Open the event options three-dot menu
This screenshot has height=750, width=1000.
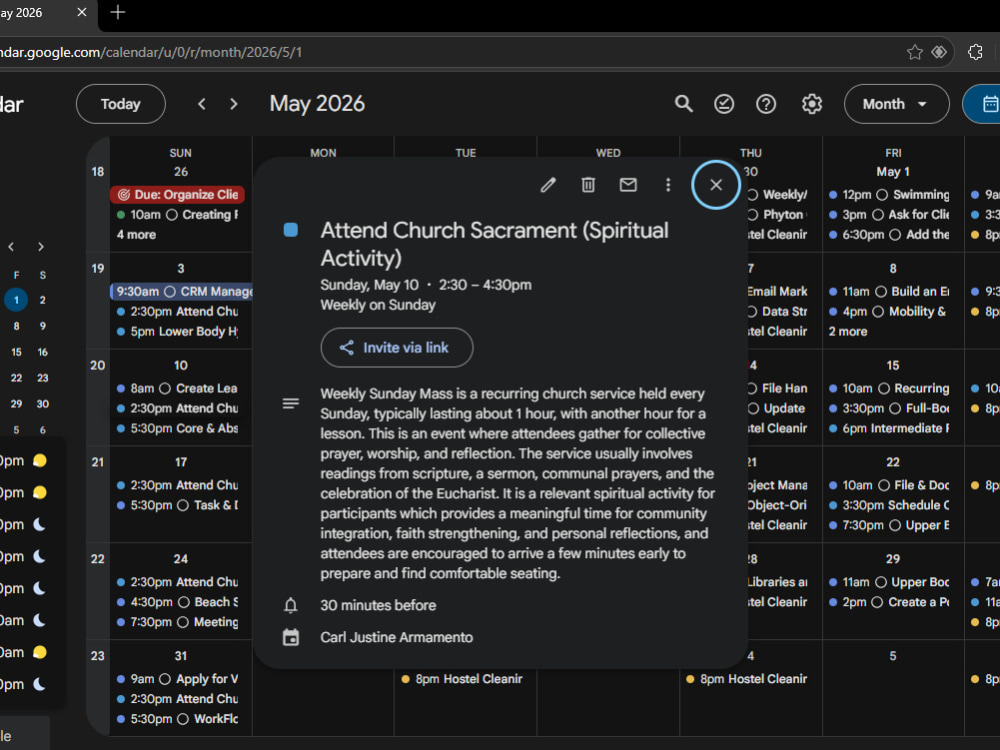pyautogui.click(x=668, y=185)
